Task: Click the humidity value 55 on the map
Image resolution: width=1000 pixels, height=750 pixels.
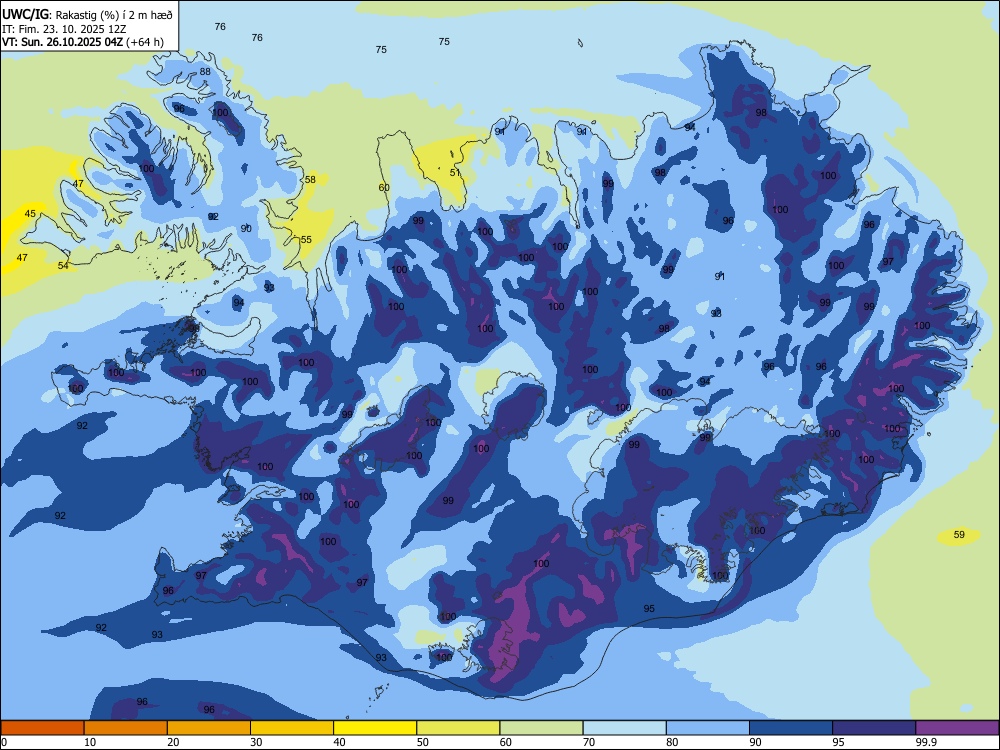Action: pos(306,240)
